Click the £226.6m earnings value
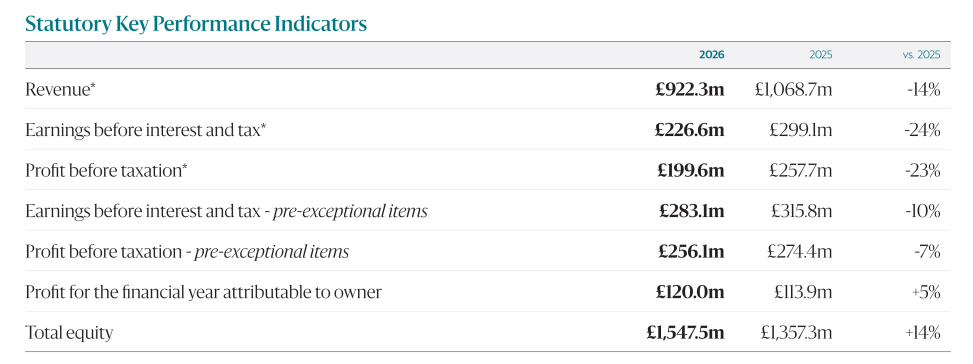This screenshot has height=364, width=973. pyautogui.click(x=689, y=130)
